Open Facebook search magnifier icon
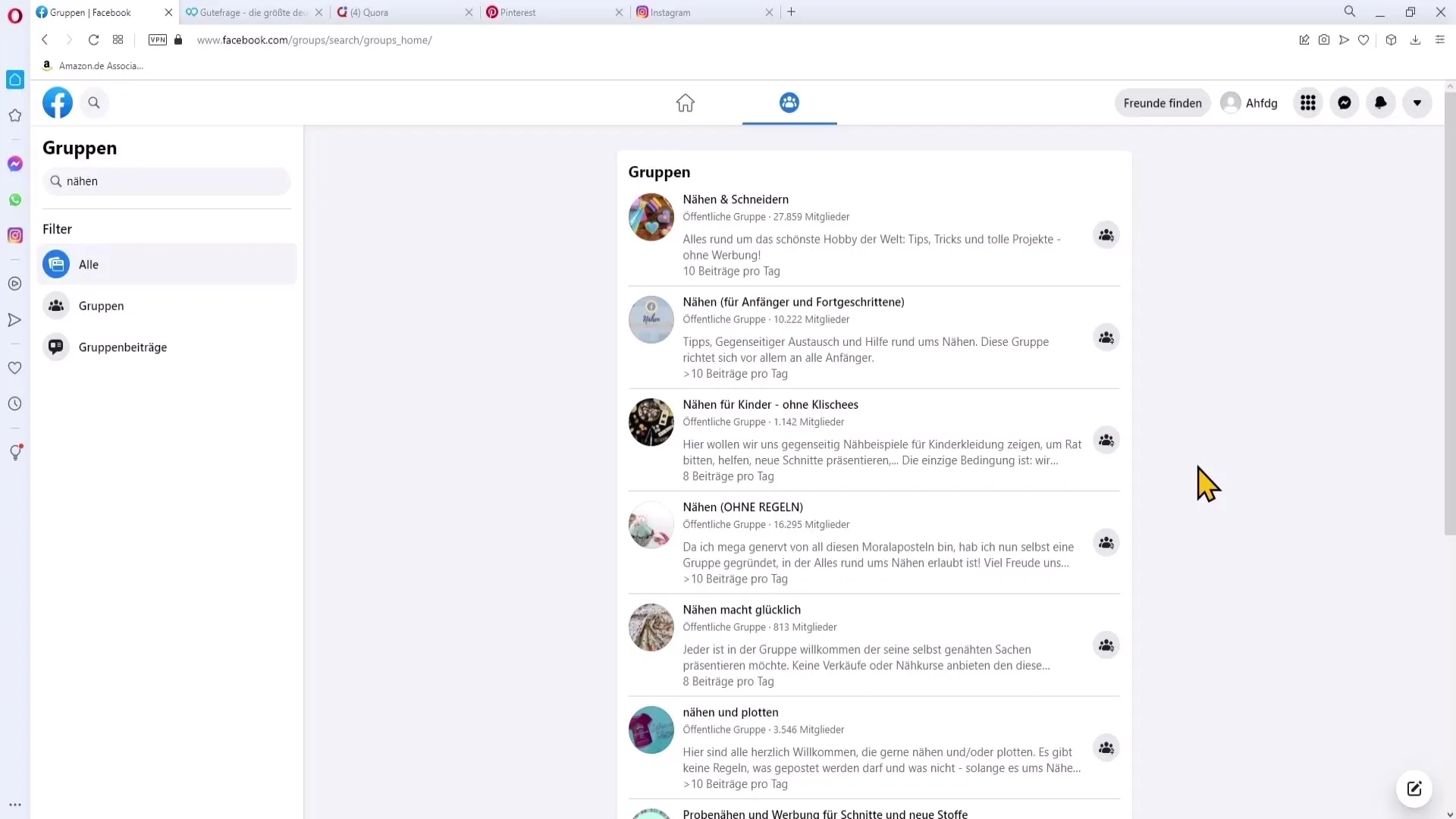Screen dimensions: 1456x819 point(94,102)
